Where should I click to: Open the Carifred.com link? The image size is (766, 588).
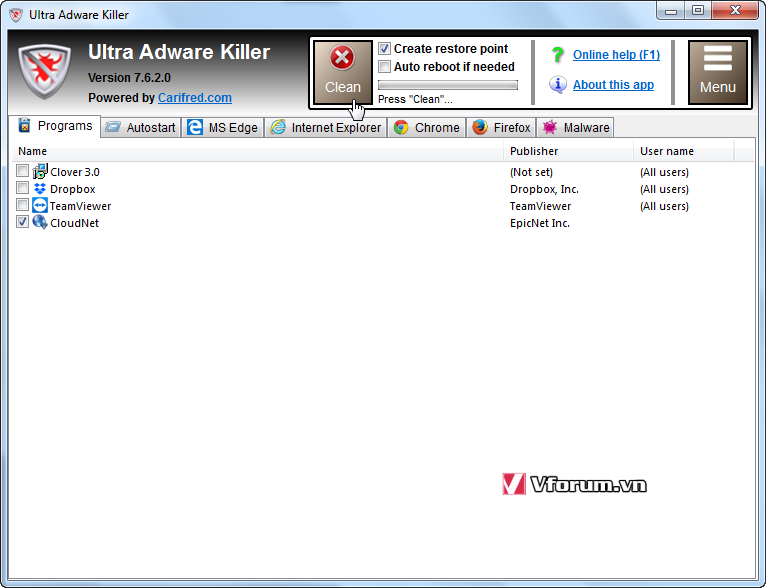pyautogui.click(x=194, y=98)
